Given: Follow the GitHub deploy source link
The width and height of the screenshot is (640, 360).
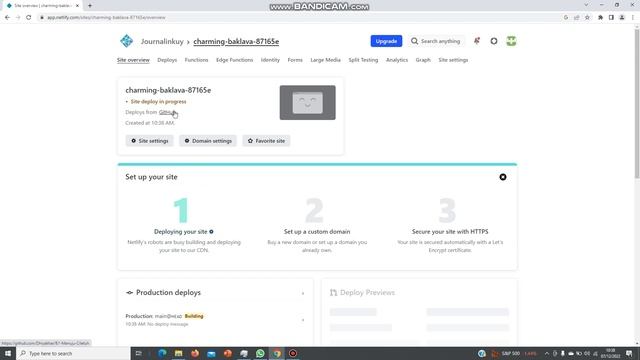Looking at the screenshot, I should (166, 112).
